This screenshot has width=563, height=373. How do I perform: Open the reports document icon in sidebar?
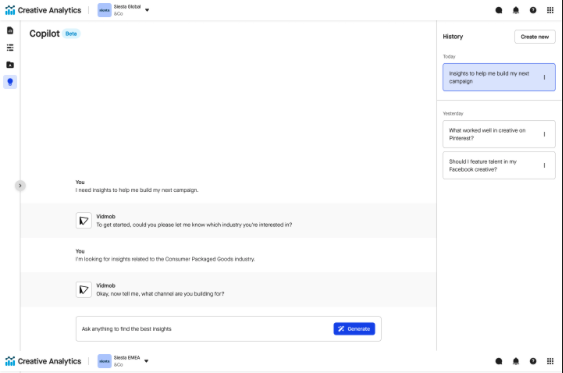[10, 31]
